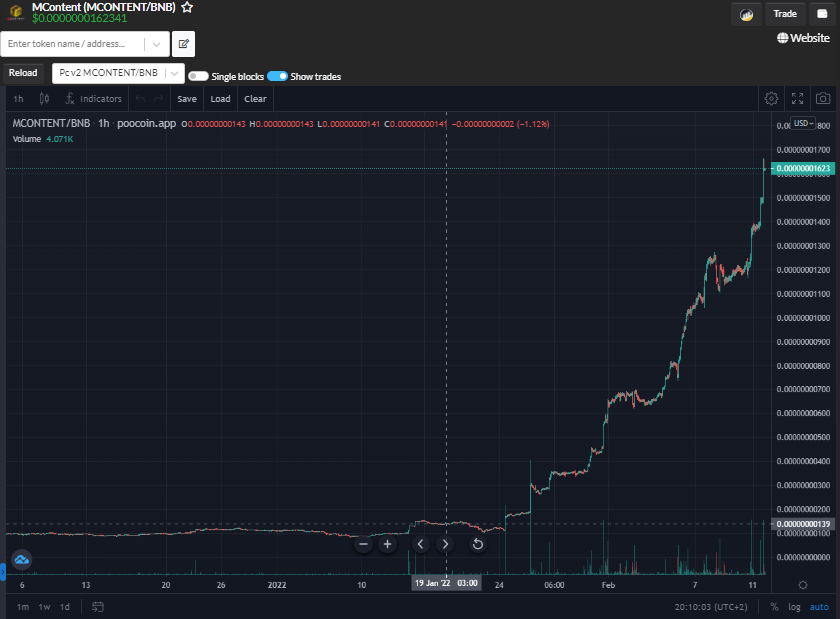The image size is (840, 619).
Task: Open chart settings via the gear icon
Action: click(771, 99)
